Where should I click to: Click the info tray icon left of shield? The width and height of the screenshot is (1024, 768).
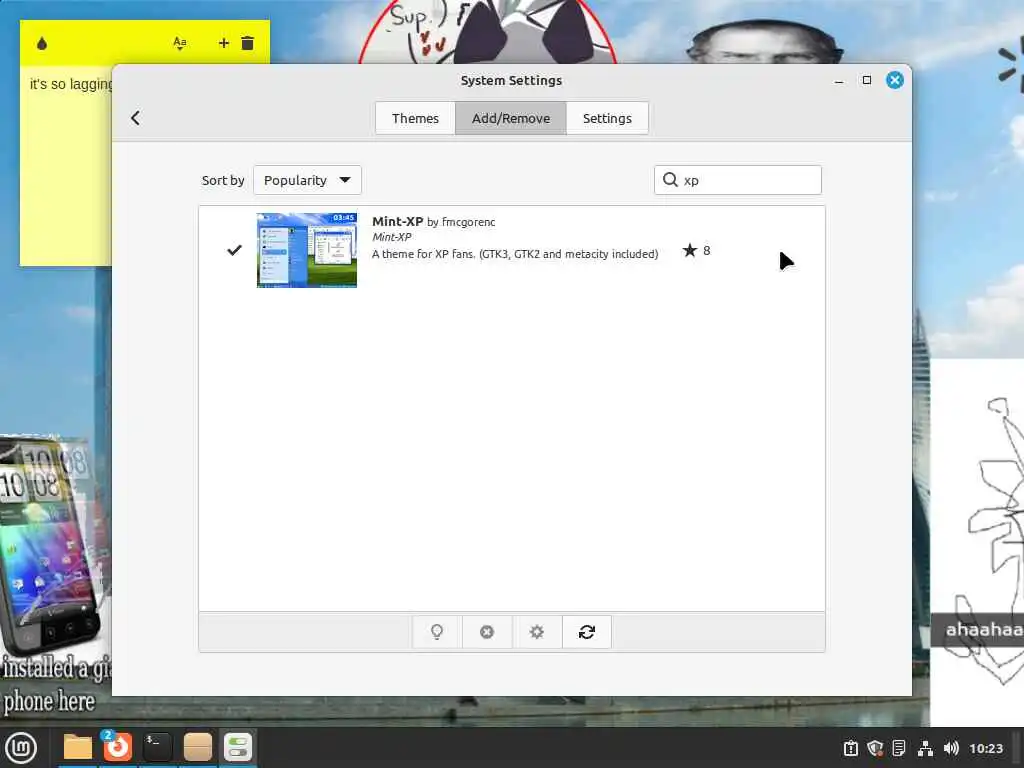(x=850, y=748)
